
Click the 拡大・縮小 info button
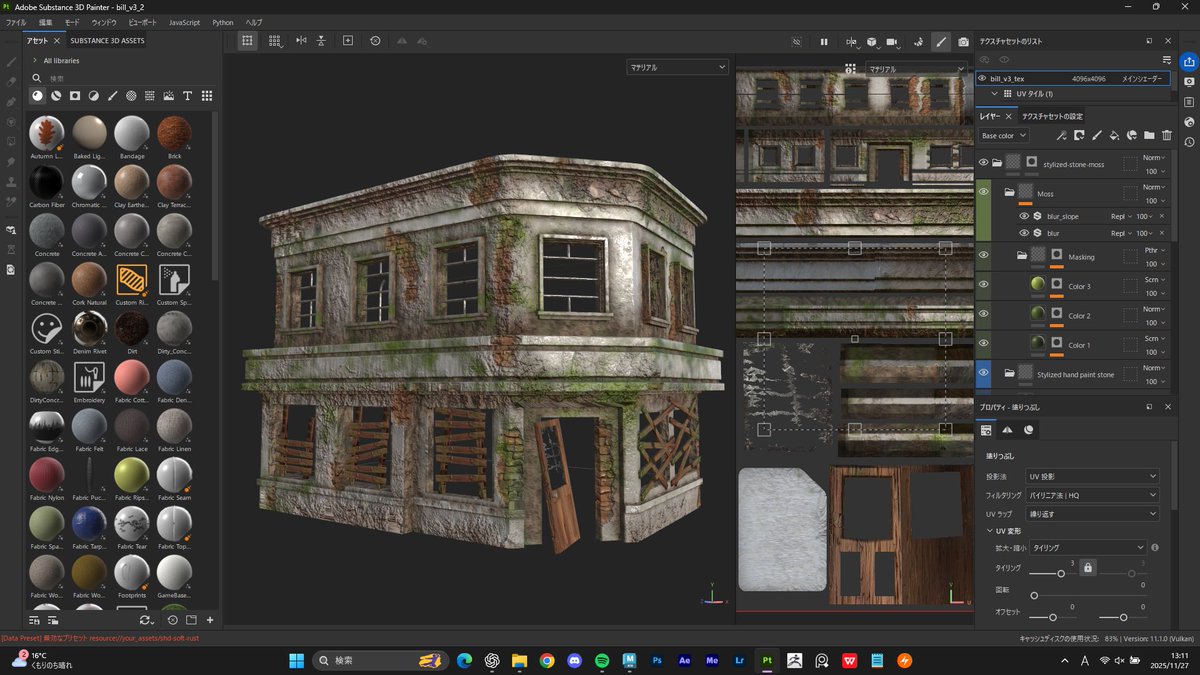pos(1155,548)
